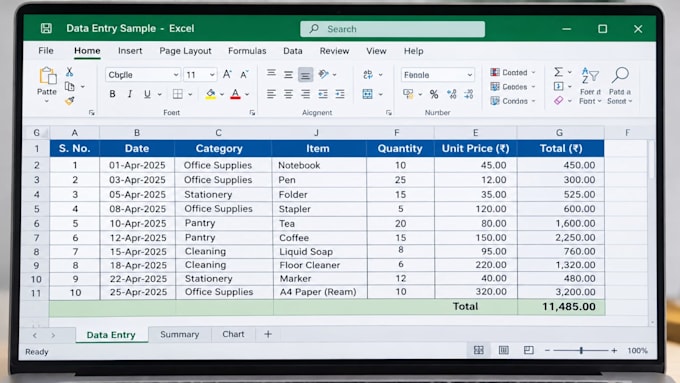Switch to the Chart sheet tab
680x383 pixels.
coord(233,334)
